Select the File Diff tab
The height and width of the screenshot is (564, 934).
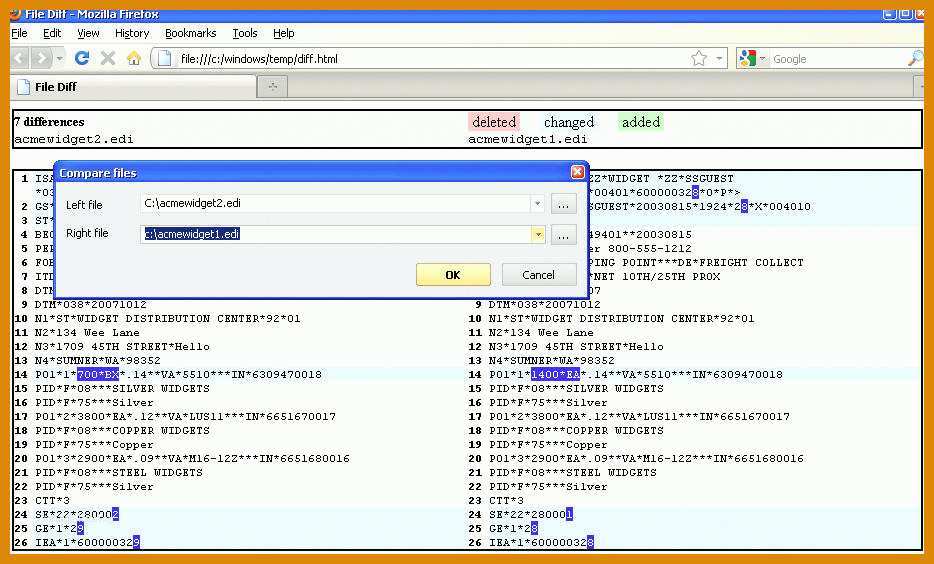(134, 87)
